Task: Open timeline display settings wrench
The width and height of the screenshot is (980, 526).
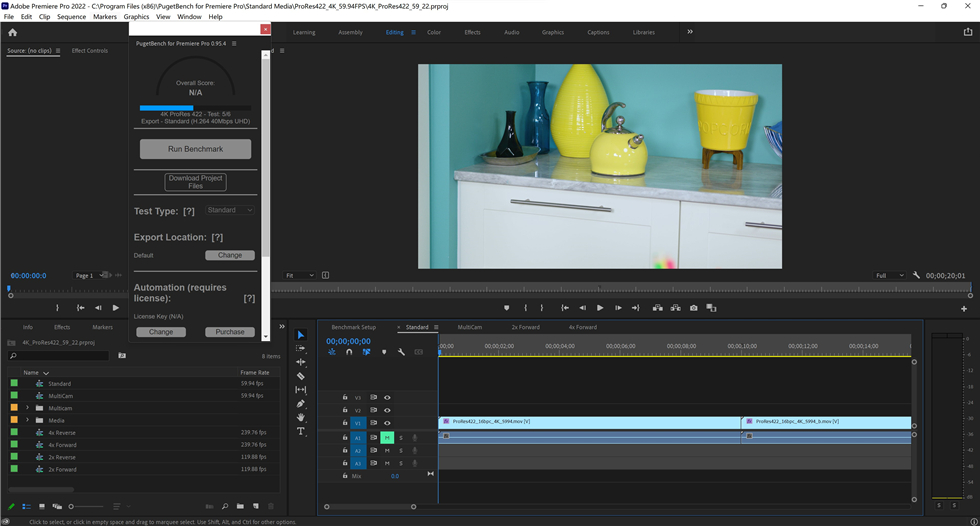Action: (401, 352)
